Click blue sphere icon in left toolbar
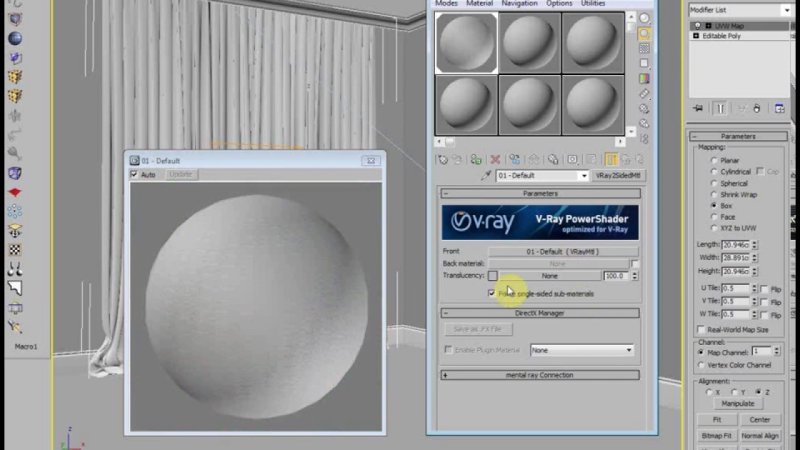 pos(15,38)
